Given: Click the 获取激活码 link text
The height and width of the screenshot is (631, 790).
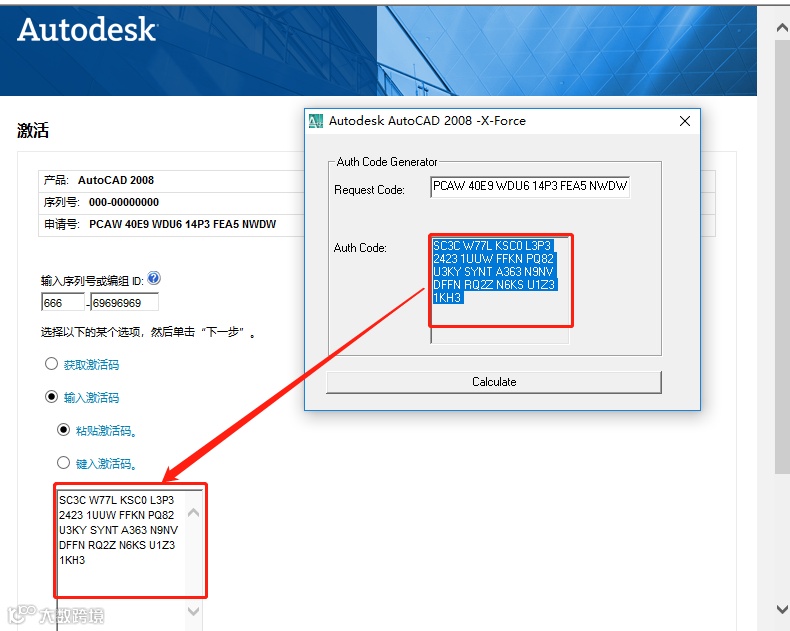Looking at the screenshot, I should [91, 364].
